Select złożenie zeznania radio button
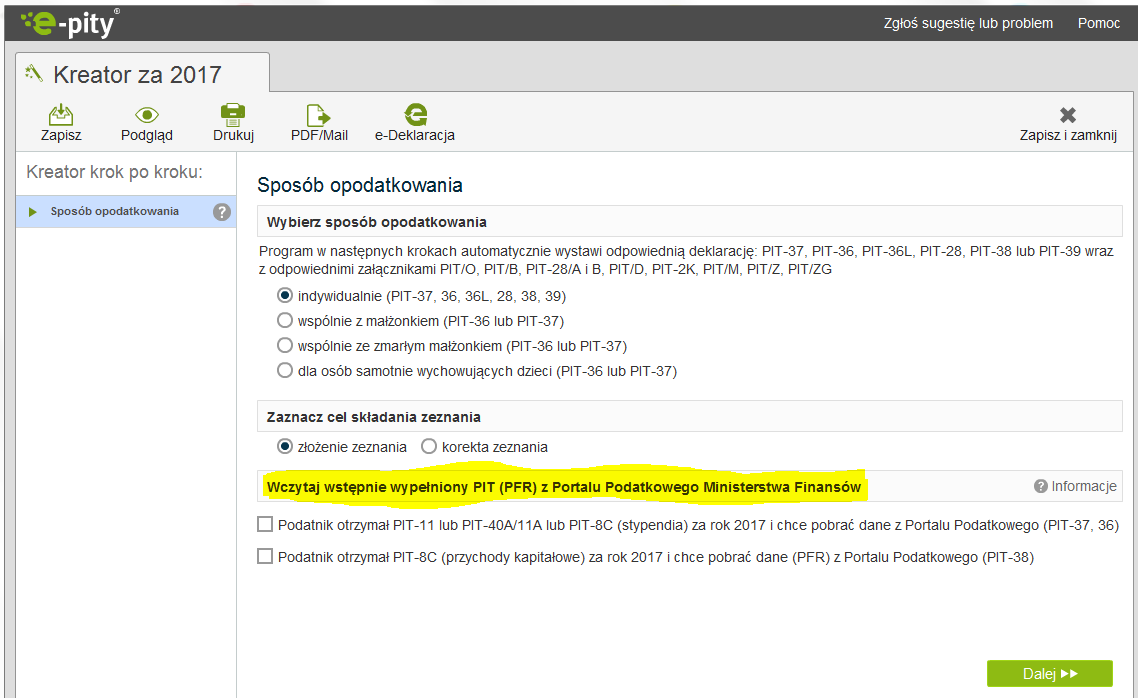 click(x=285, y=447)
